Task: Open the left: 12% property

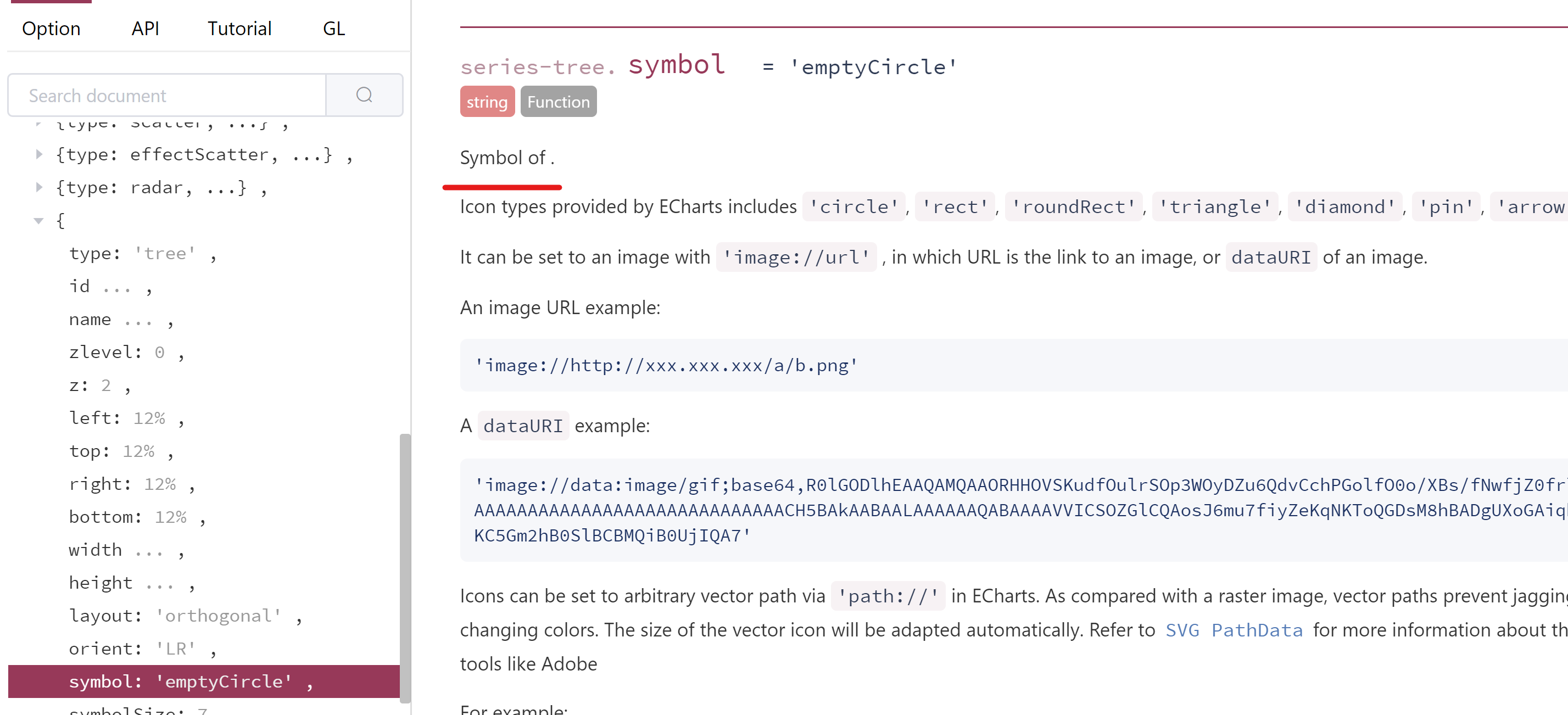Action: tap(117, 418)
